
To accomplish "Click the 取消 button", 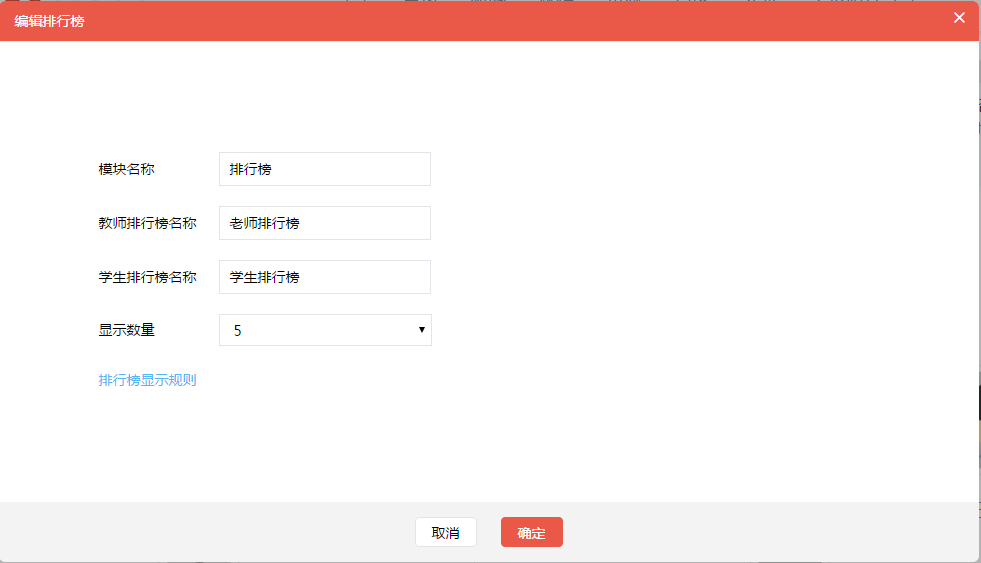I will (x=445, y=532).
